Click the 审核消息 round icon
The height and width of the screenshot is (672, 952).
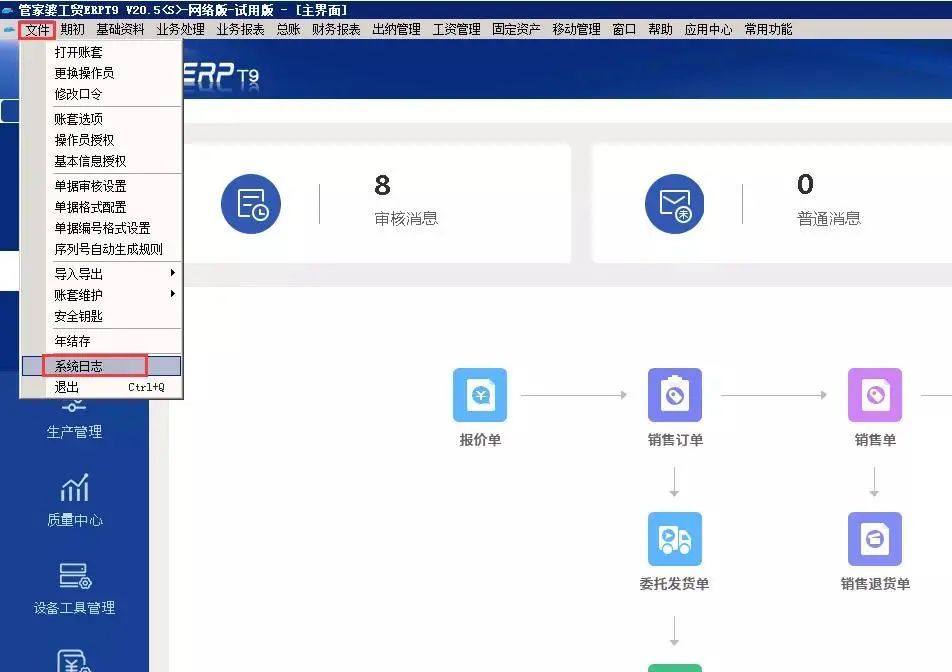(251, 204)
